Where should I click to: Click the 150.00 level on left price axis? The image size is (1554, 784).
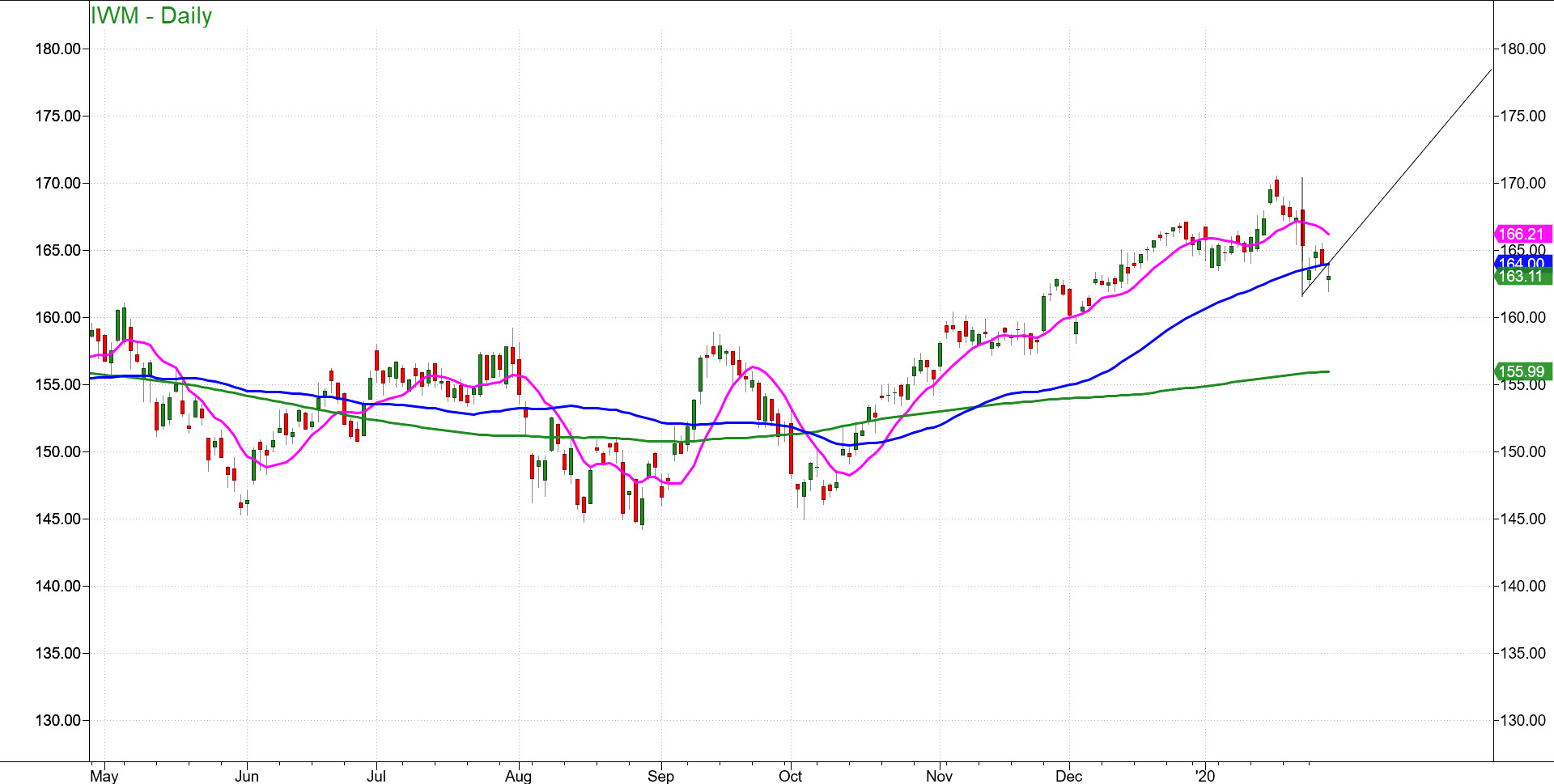pos(57,451)
